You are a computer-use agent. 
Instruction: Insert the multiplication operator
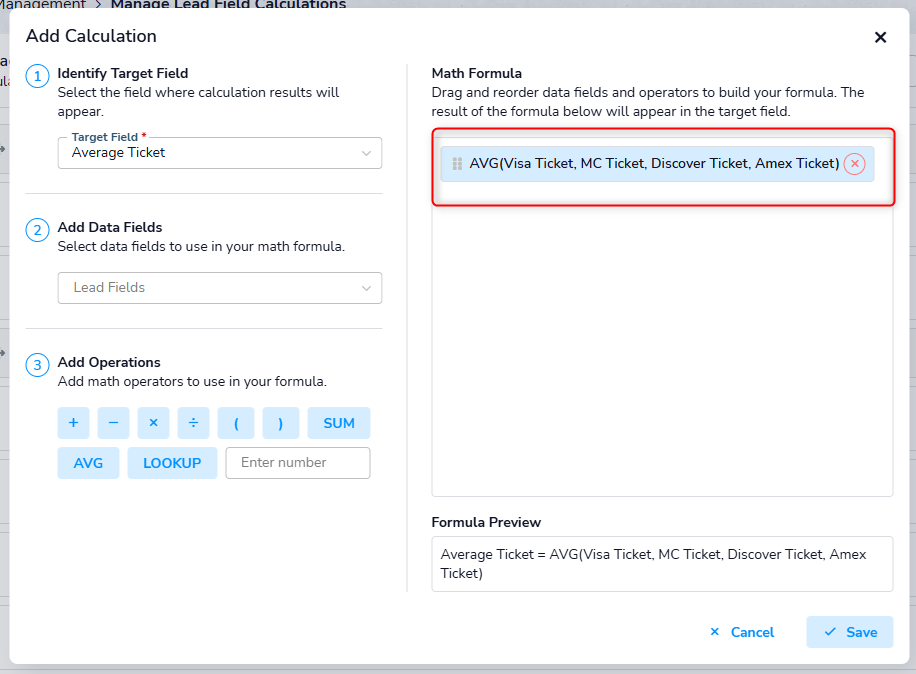(153, 423)
